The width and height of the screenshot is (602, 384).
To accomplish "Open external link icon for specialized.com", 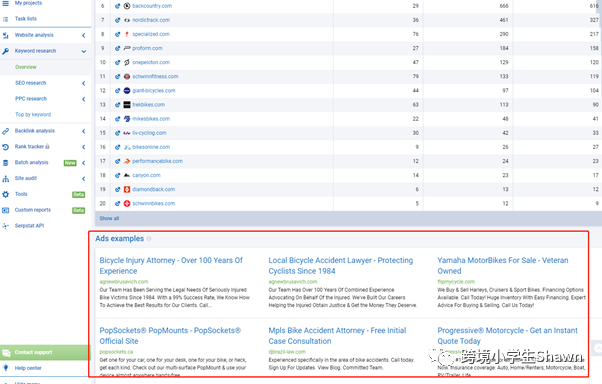I will (x=117, y=34).
